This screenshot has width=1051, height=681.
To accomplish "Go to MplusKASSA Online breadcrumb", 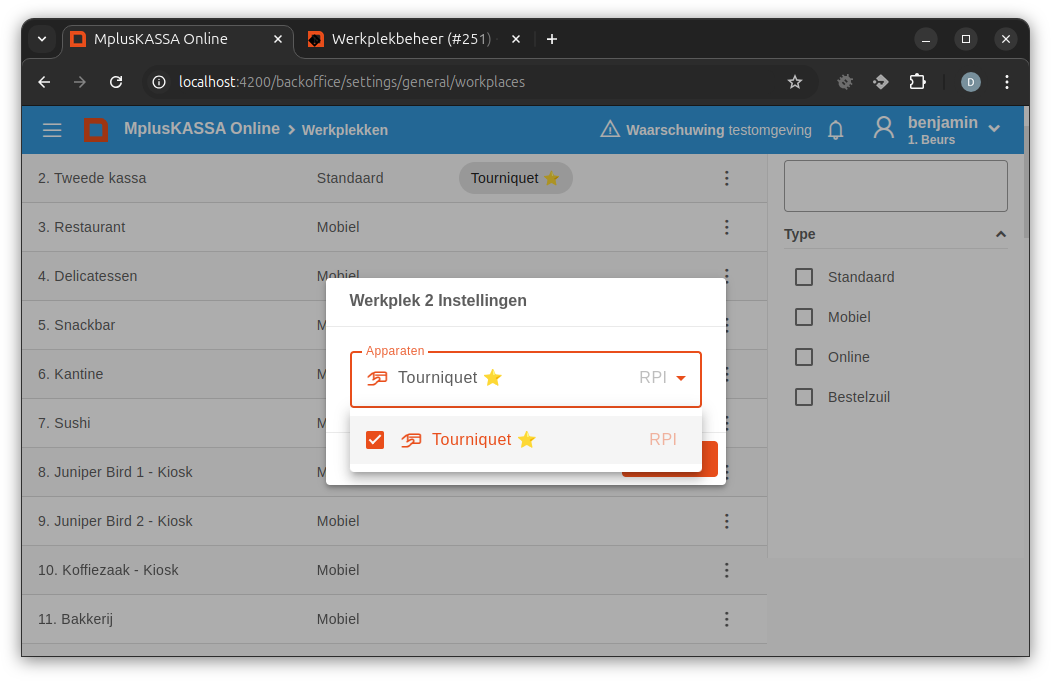I will (x=202, y=129).
